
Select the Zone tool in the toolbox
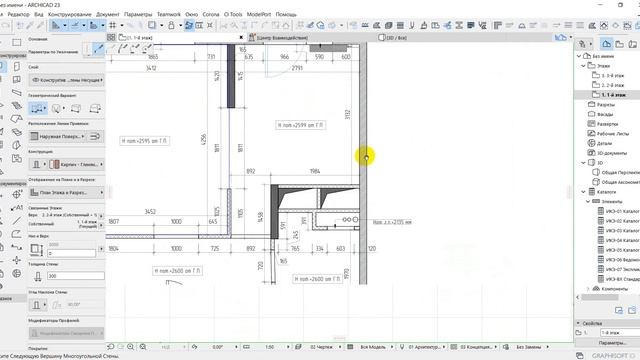17,158
